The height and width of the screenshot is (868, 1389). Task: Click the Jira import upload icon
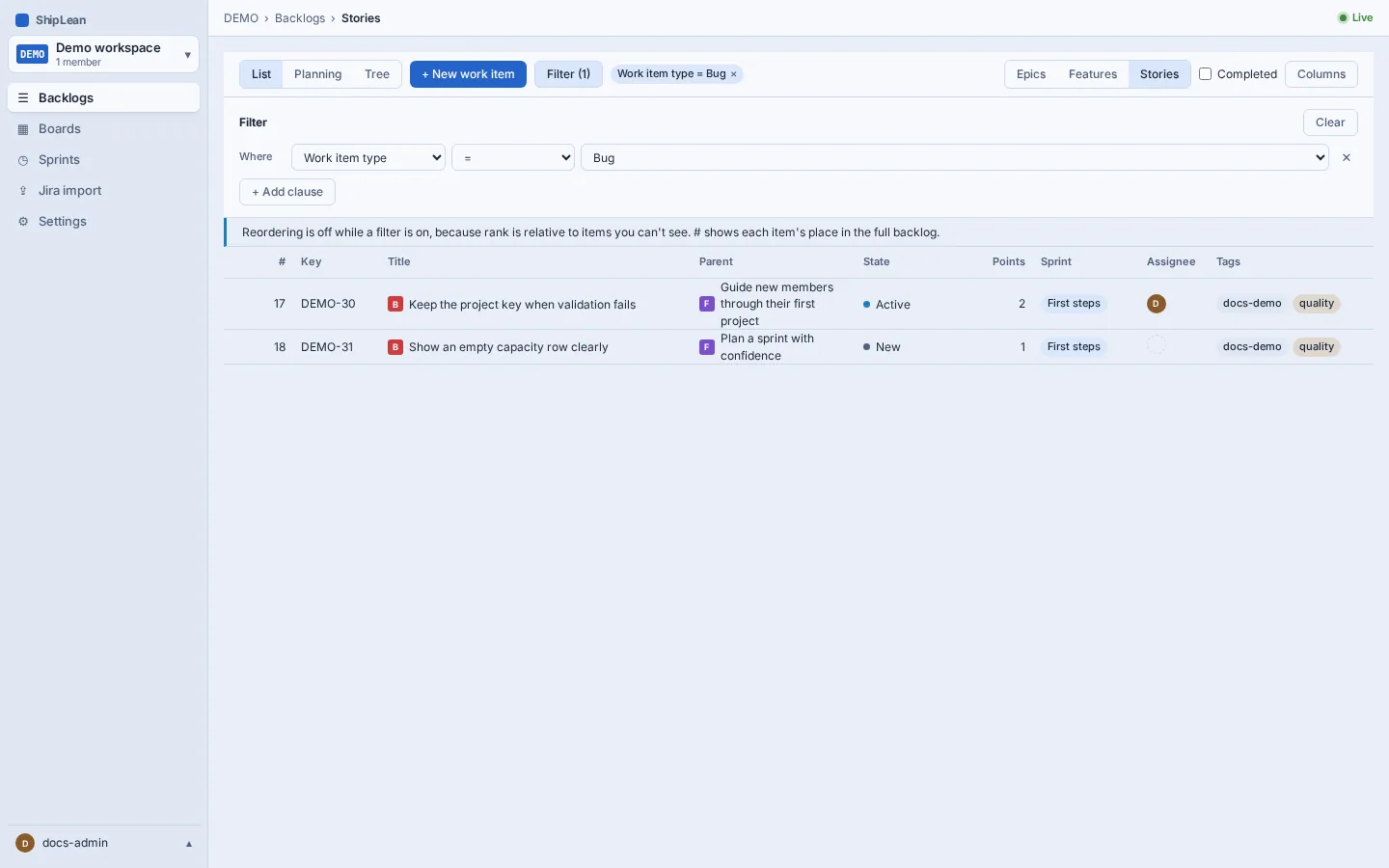tap(23, 191)
